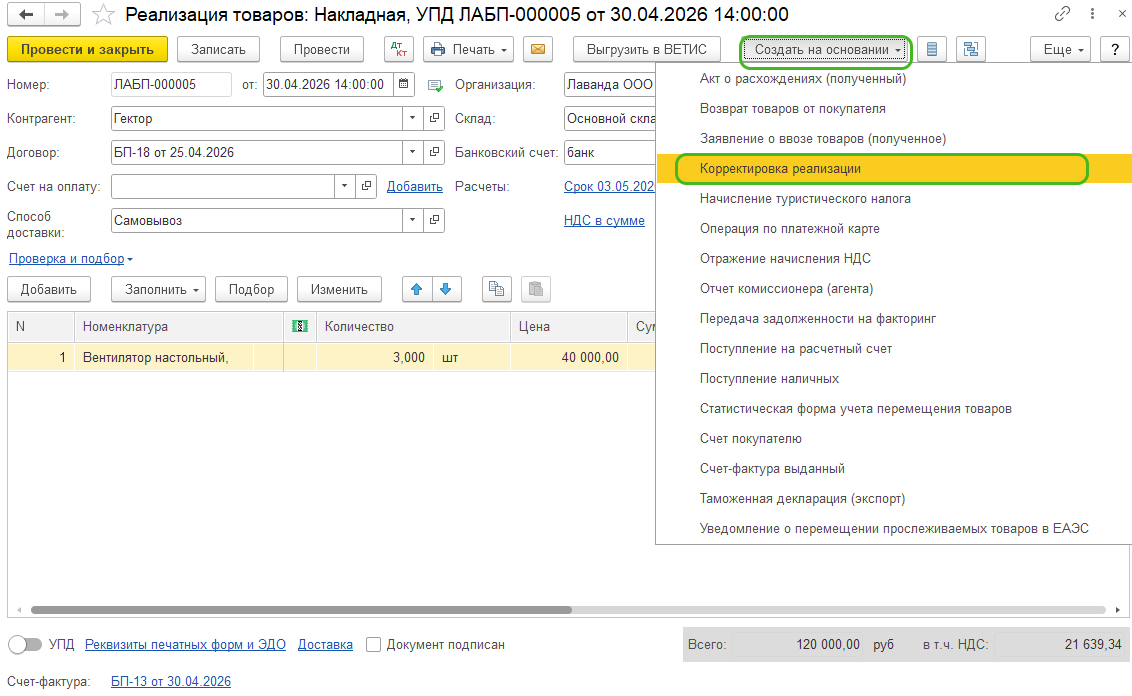Viewport: 1132px width, 696px height.
Task: Move table row up with blue arrow
Action: [417, 290]
